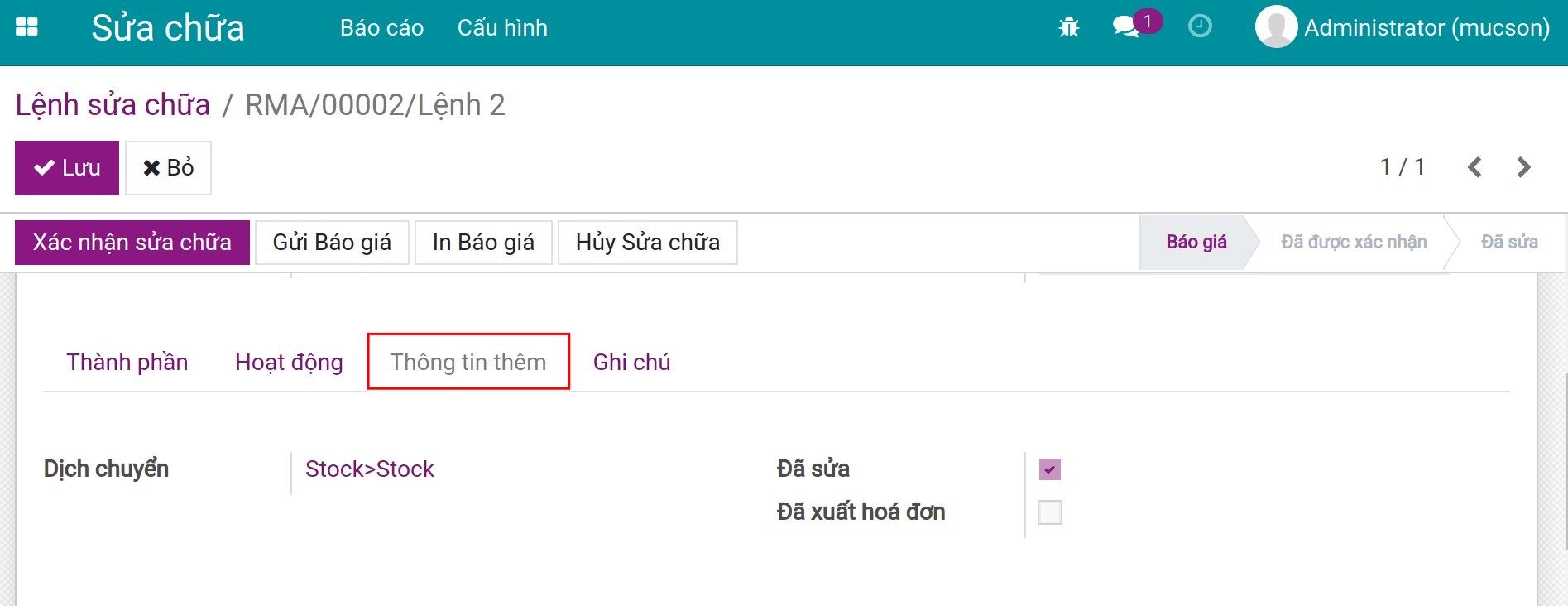
Task: Click the Đã xuất hoá đơn label
Action: click(x=861, y=512)
